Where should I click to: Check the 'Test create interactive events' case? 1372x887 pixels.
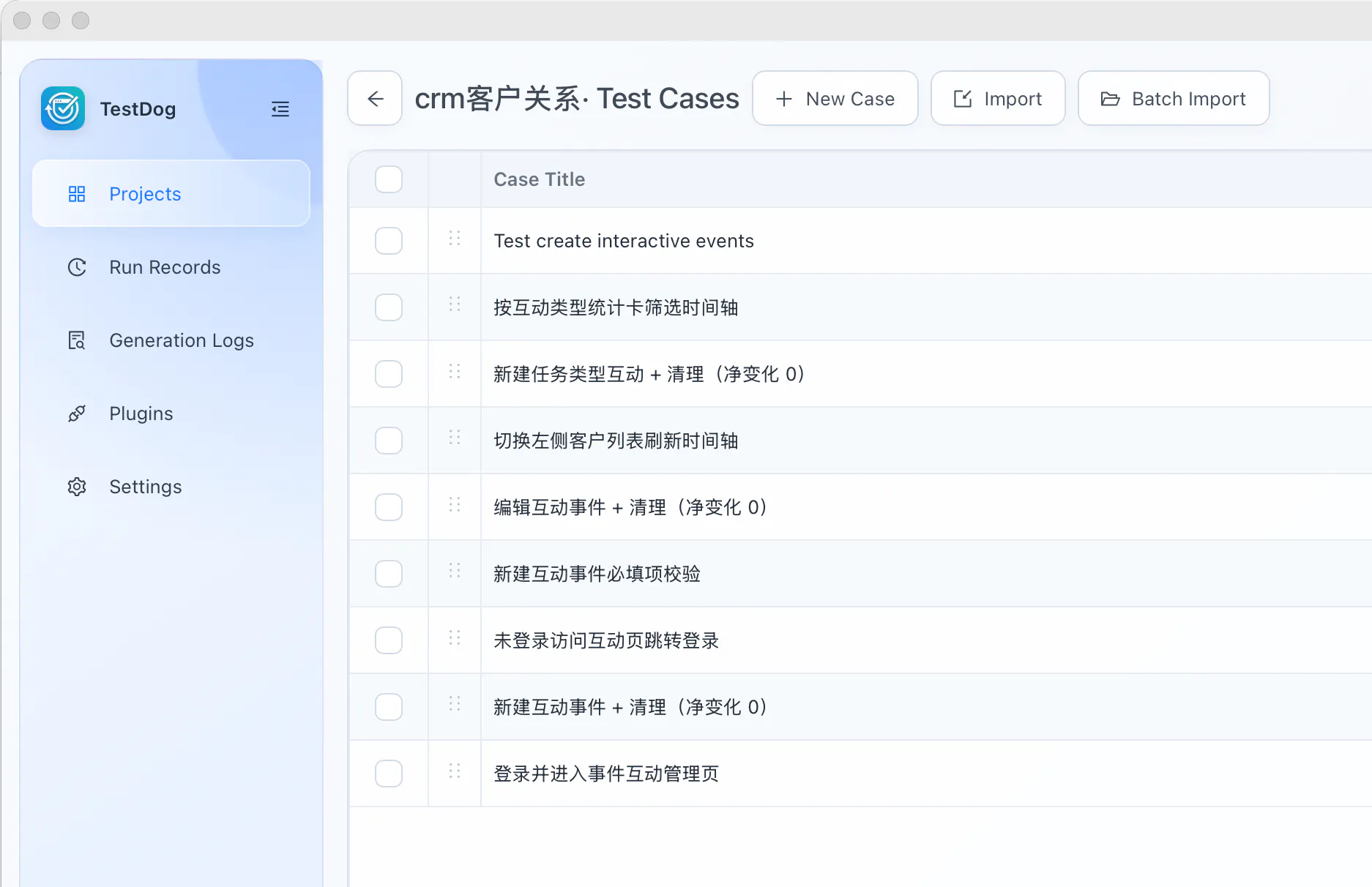click(x=389, y=241)
